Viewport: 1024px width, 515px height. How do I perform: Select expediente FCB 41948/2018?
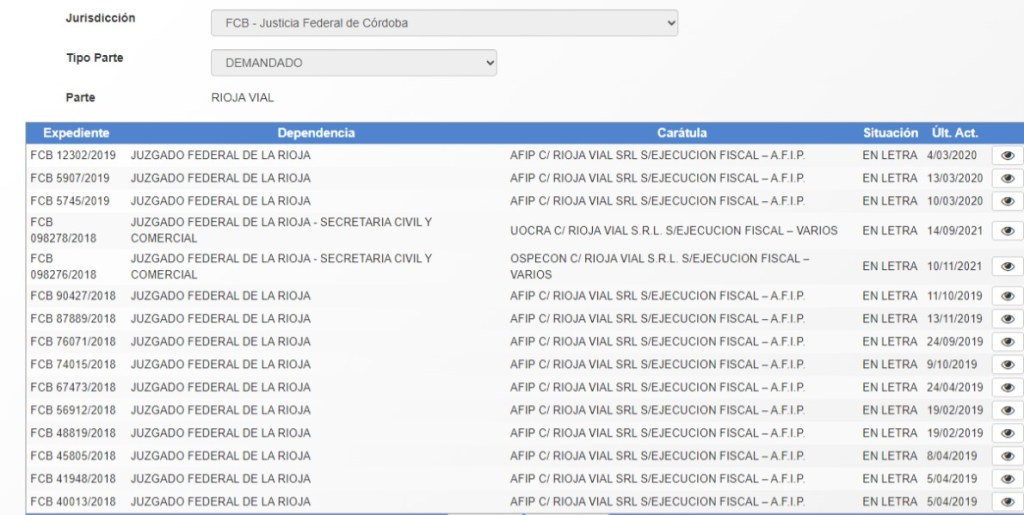[73, 478]
